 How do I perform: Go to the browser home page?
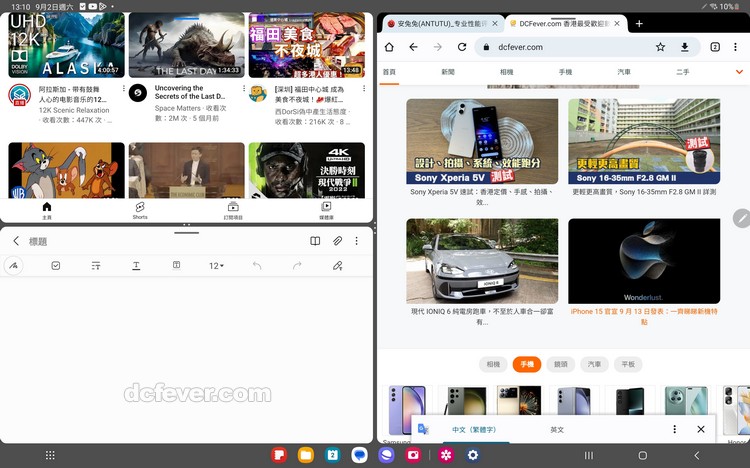click(389, 47)
